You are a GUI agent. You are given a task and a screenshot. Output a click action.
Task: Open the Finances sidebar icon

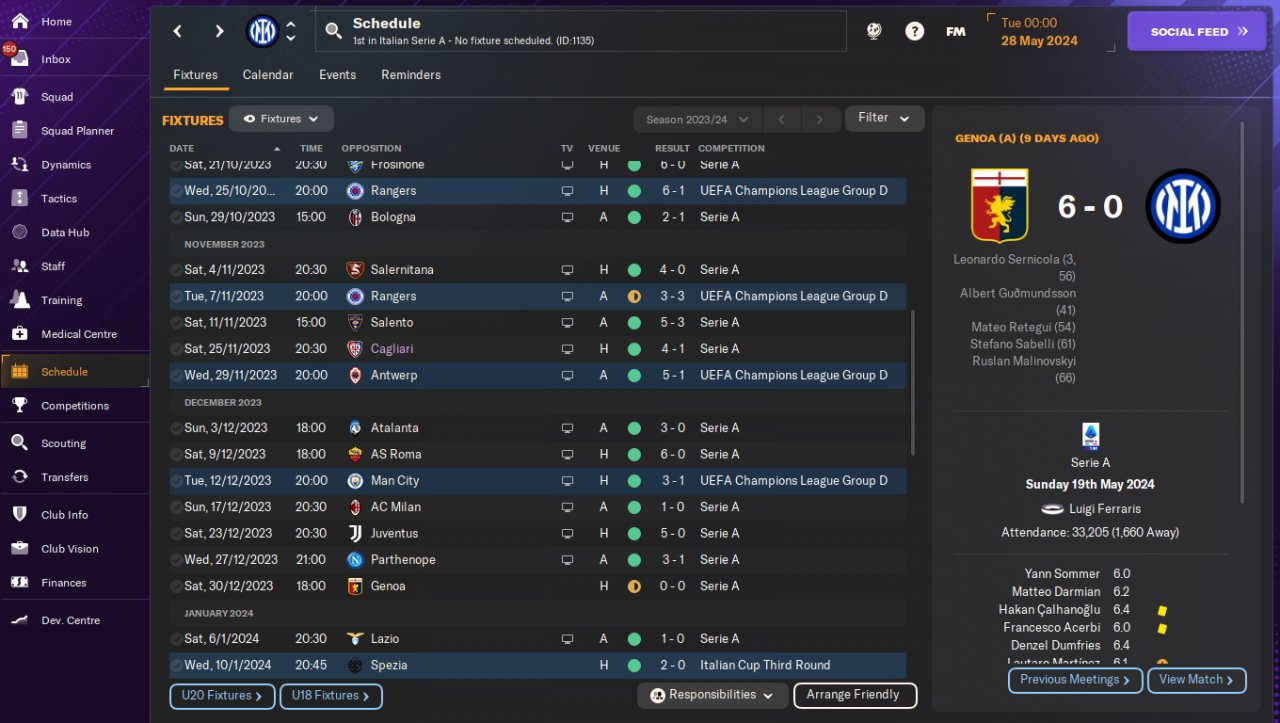coord(19,582)
